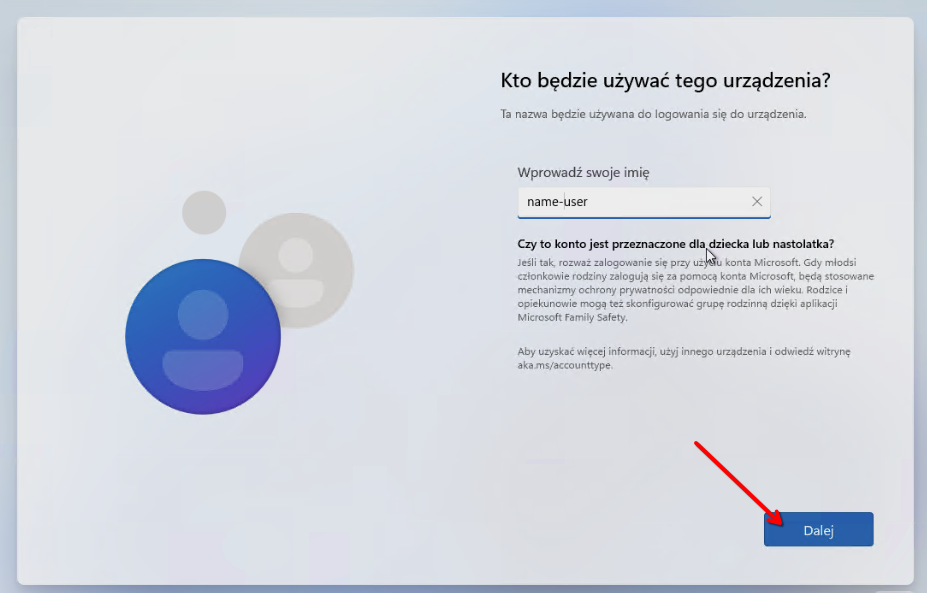Click the "Microsoft Family Safety" text
The height and width of the screenshot is (593, 927).
point(572,317)
